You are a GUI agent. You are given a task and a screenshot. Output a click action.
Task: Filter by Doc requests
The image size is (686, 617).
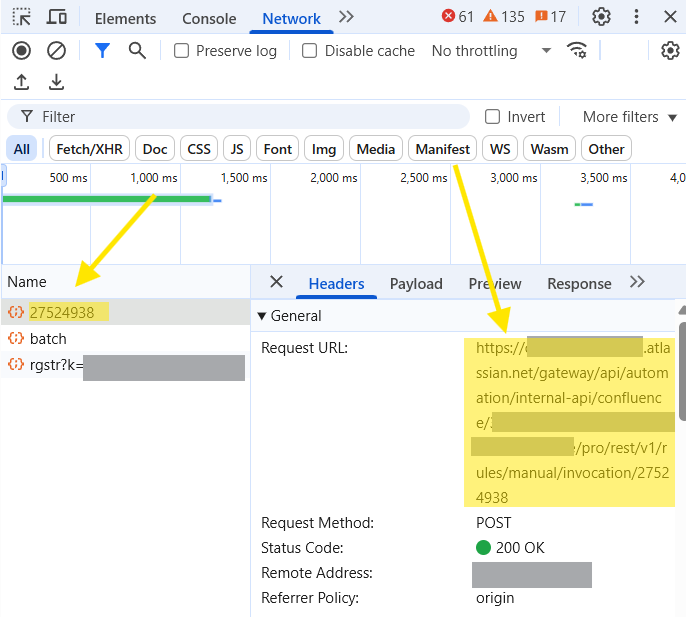(x=155, y=149)
